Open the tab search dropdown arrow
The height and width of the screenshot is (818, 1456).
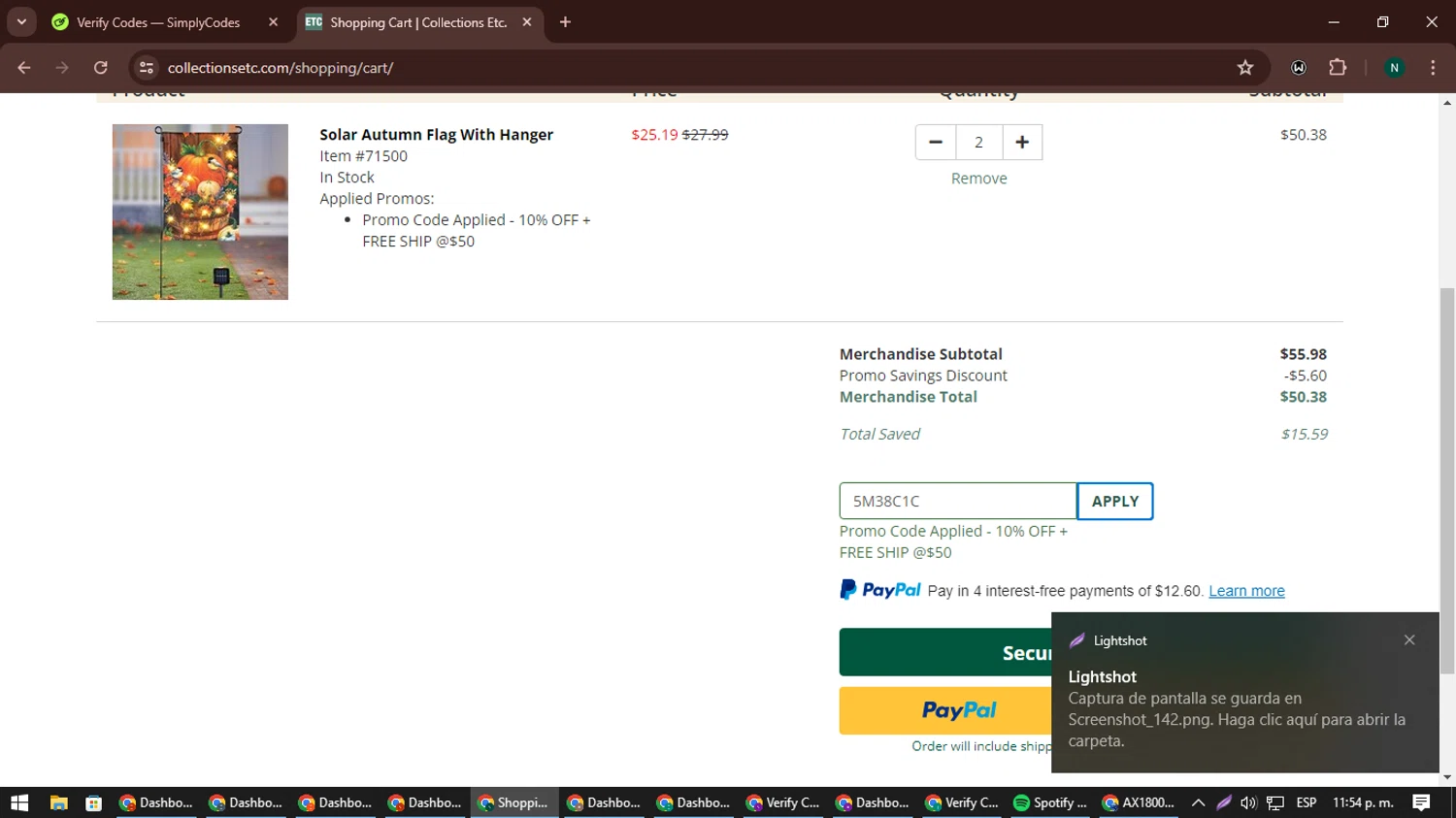tap(21, 21)
